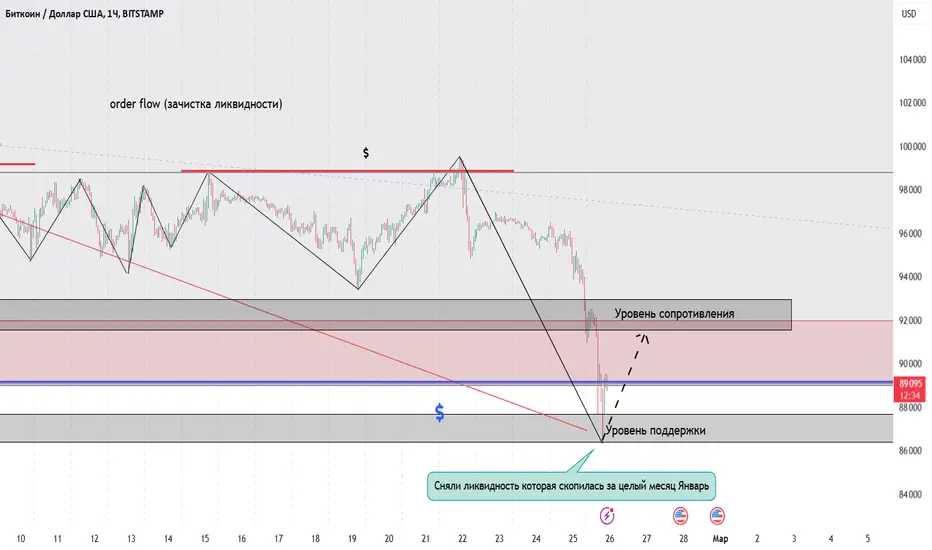The image size is (932, 550).
Task: Open the US flag event above date 28
Action: click(681, 516)
